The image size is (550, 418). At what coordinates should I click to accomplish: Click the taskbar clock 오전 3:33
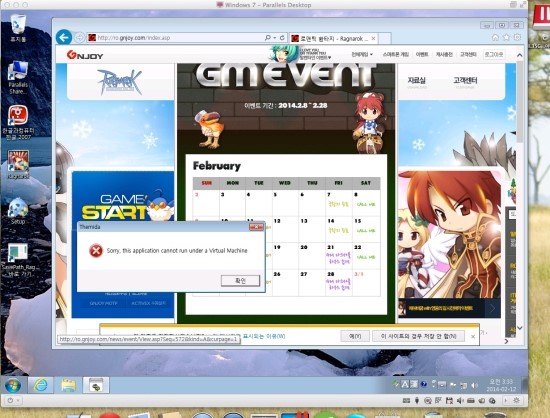click(501, 385)
